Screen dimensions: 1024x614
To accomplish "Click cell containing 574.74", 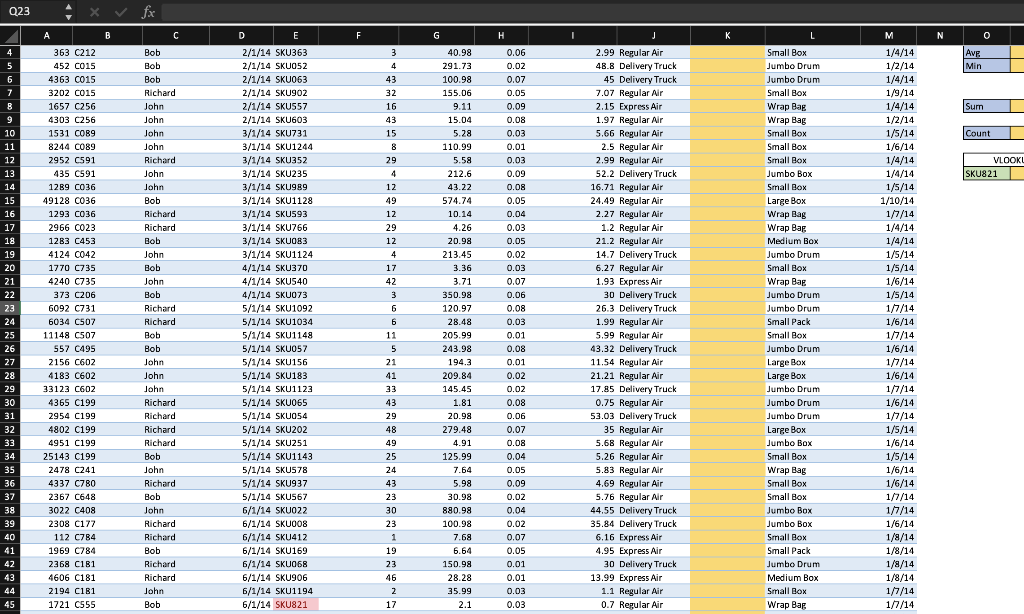I will click(436, 201).
